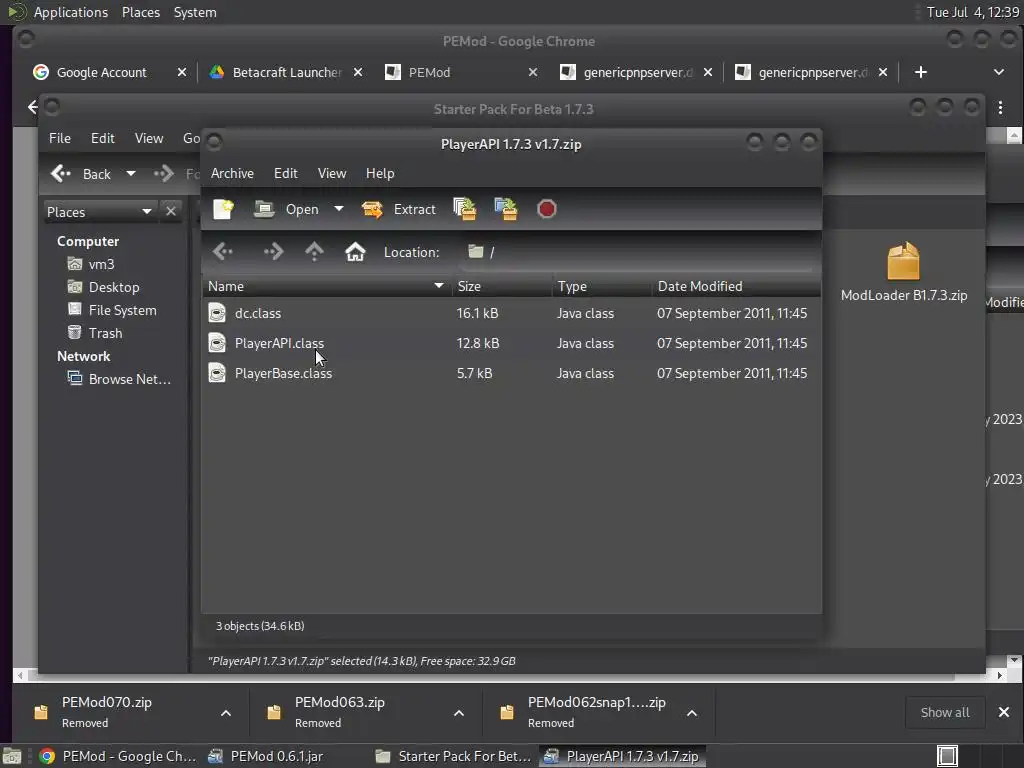
Task: Sort by the Size column header
Action: 502,286
